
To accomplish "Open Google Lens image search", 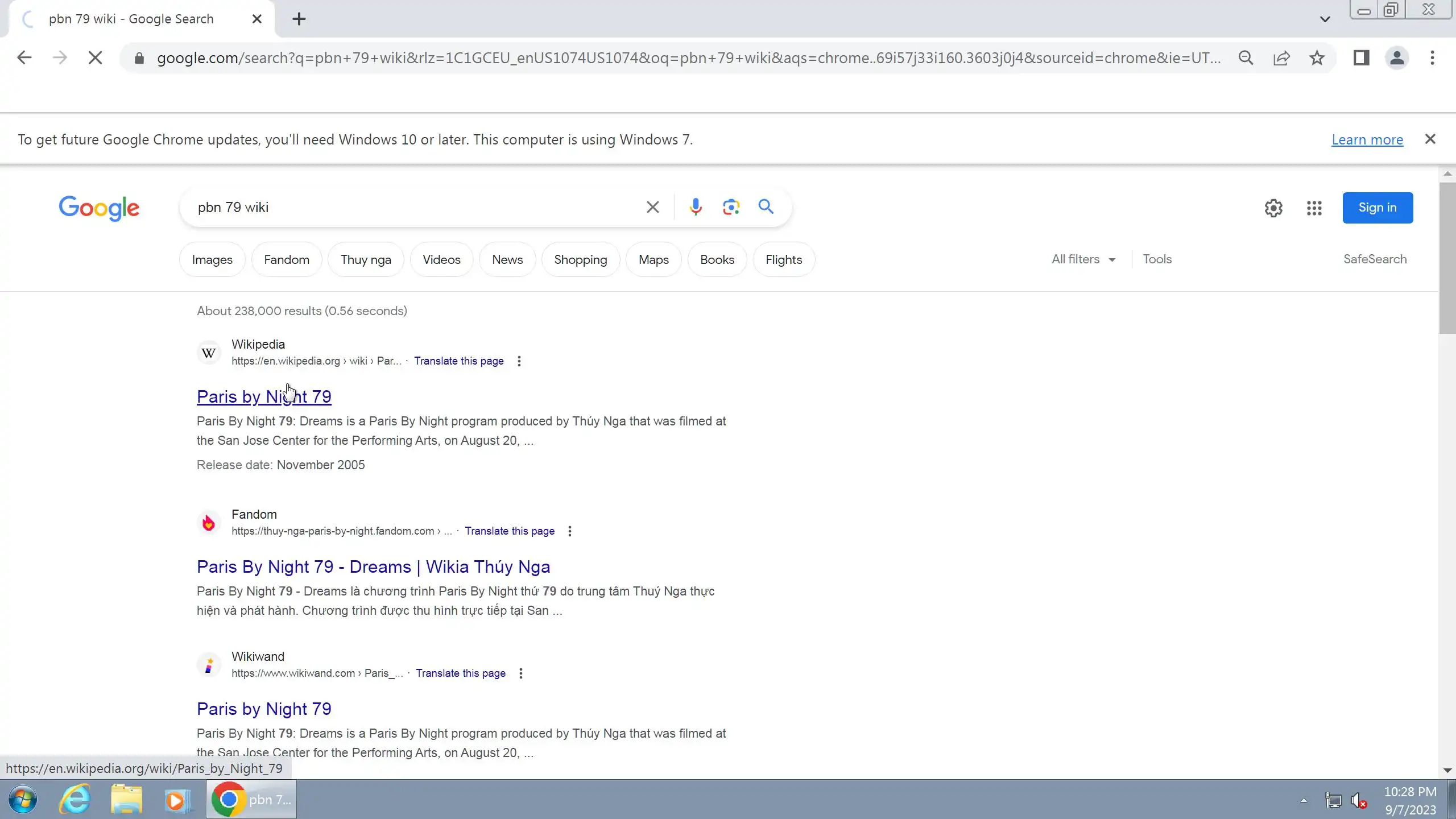I will coord(731,207).
